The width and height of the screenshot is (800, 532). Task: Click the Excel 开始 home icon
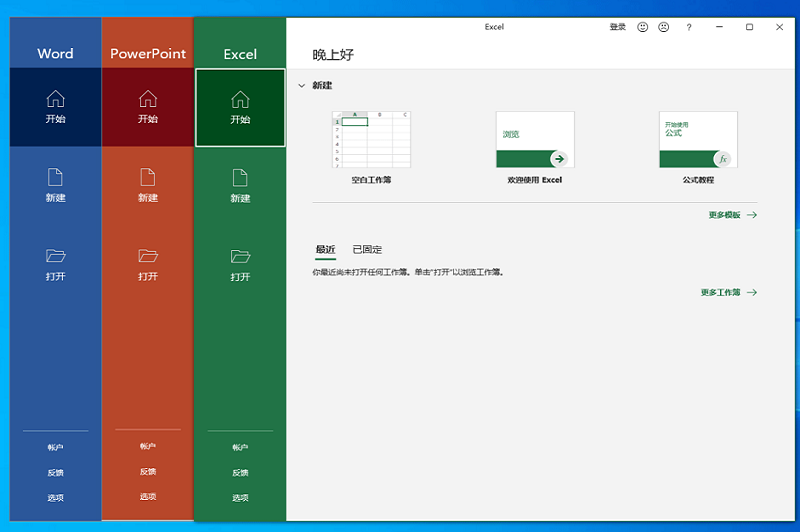[240, 99]
